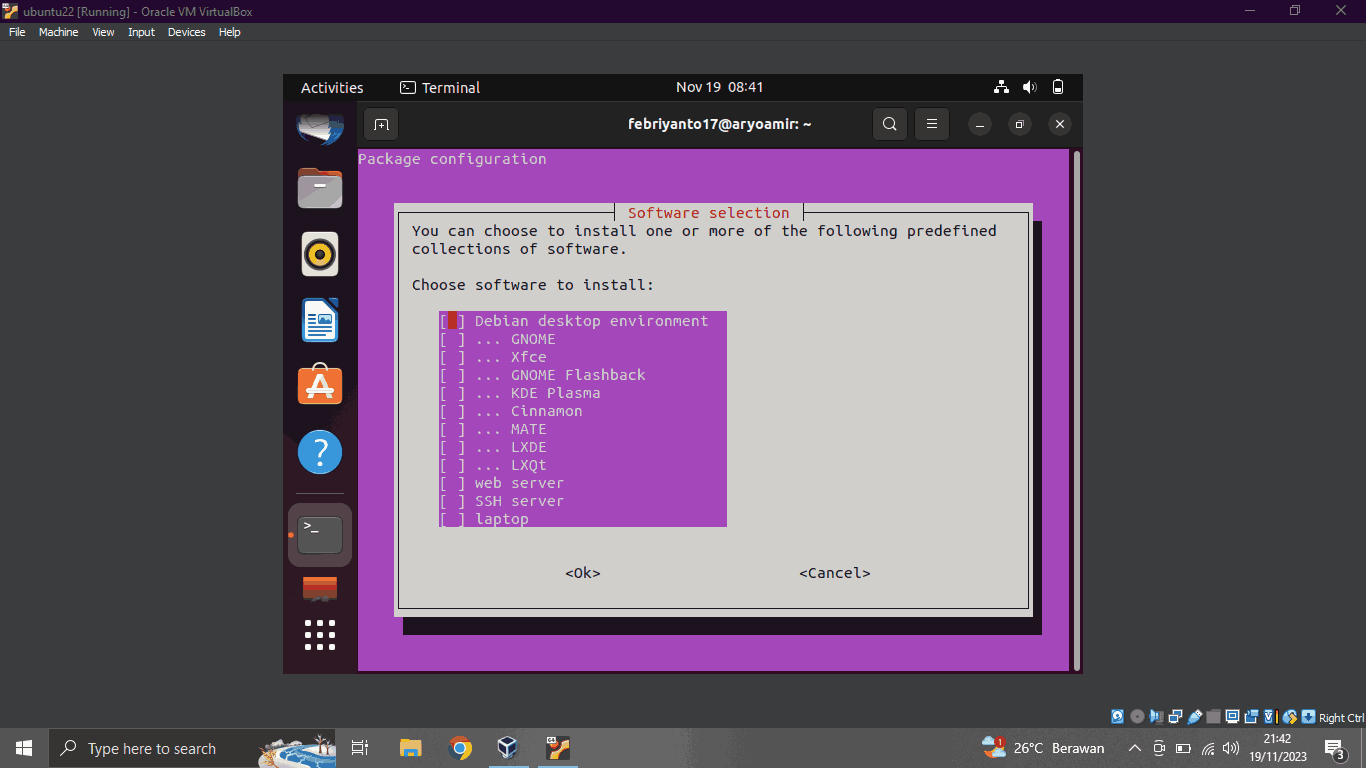The width and height of the screenshot is (1366, 768).
Task: Open Chrome from Windows taskbar
Action: pos(460,748)
